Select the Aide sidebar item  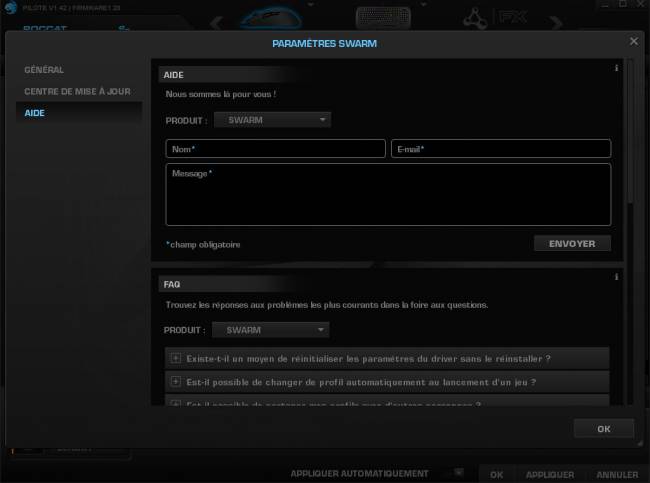(x=79, y=113)
